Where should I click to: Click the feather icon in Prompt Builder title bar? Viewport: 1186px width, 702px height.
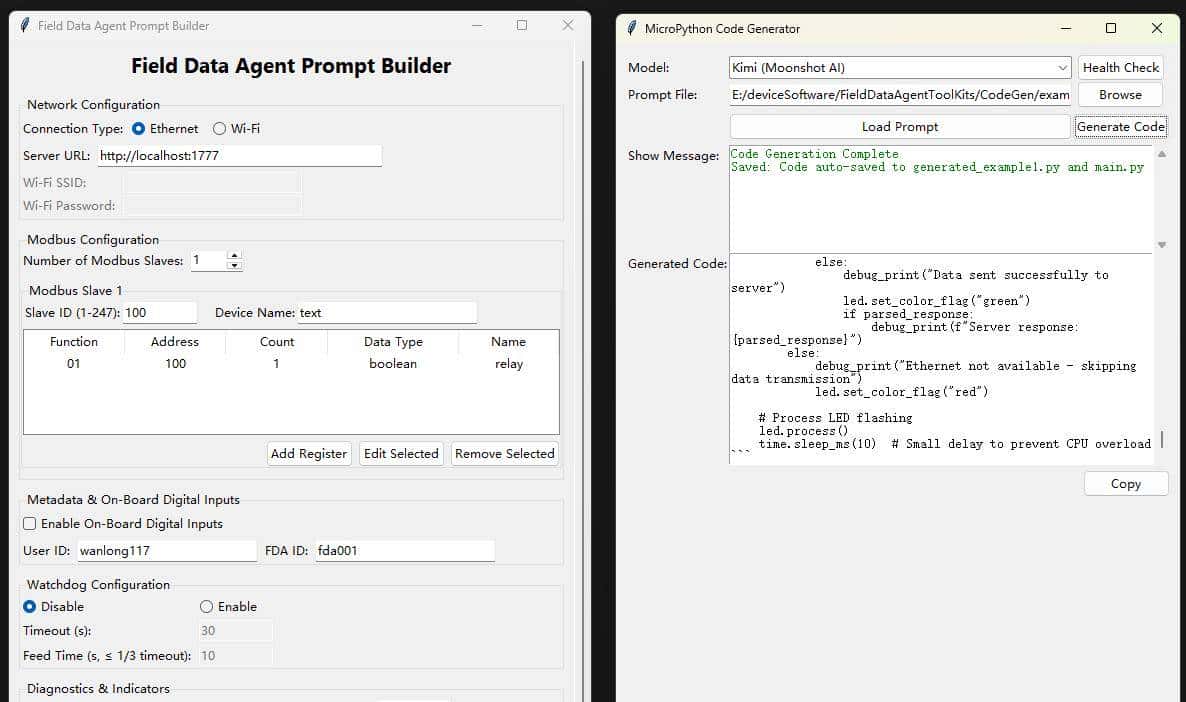pyautogui.click(x=25, y=26)
